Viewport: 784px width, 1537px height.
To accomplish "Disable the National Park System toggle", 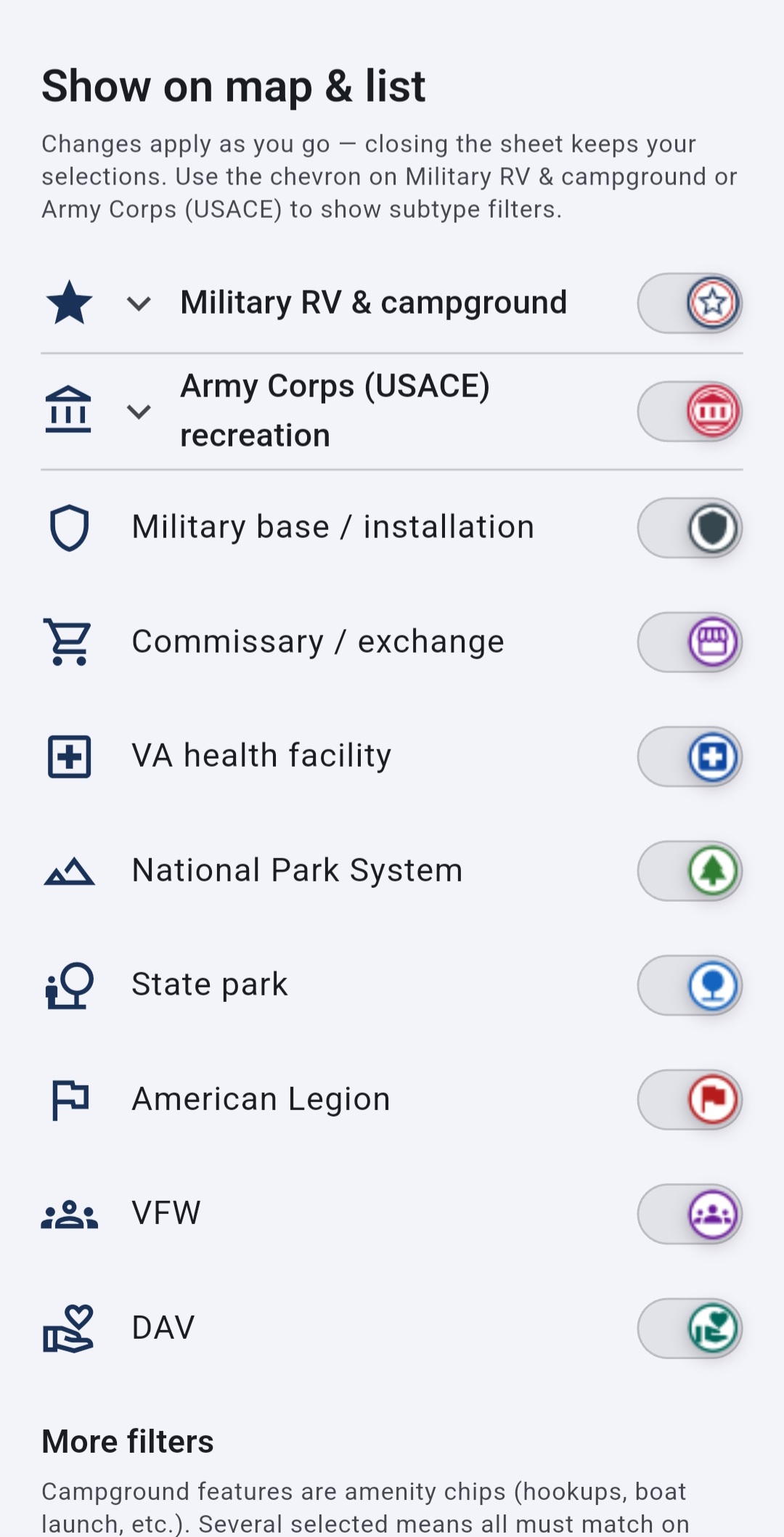I will (690, 871).
